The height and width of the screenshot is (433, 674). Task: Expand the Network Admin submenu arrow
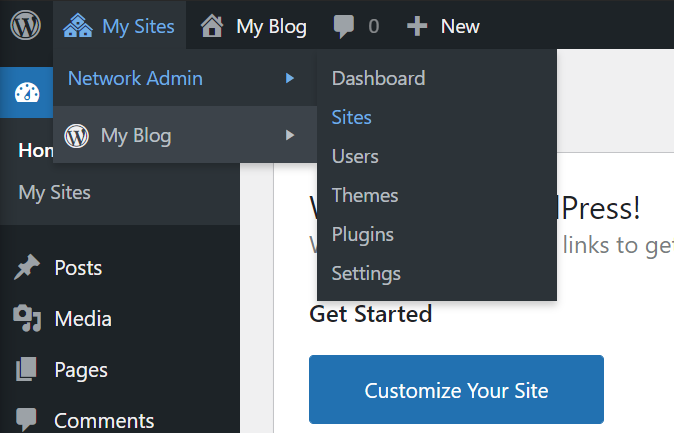[x=290, y=78]
